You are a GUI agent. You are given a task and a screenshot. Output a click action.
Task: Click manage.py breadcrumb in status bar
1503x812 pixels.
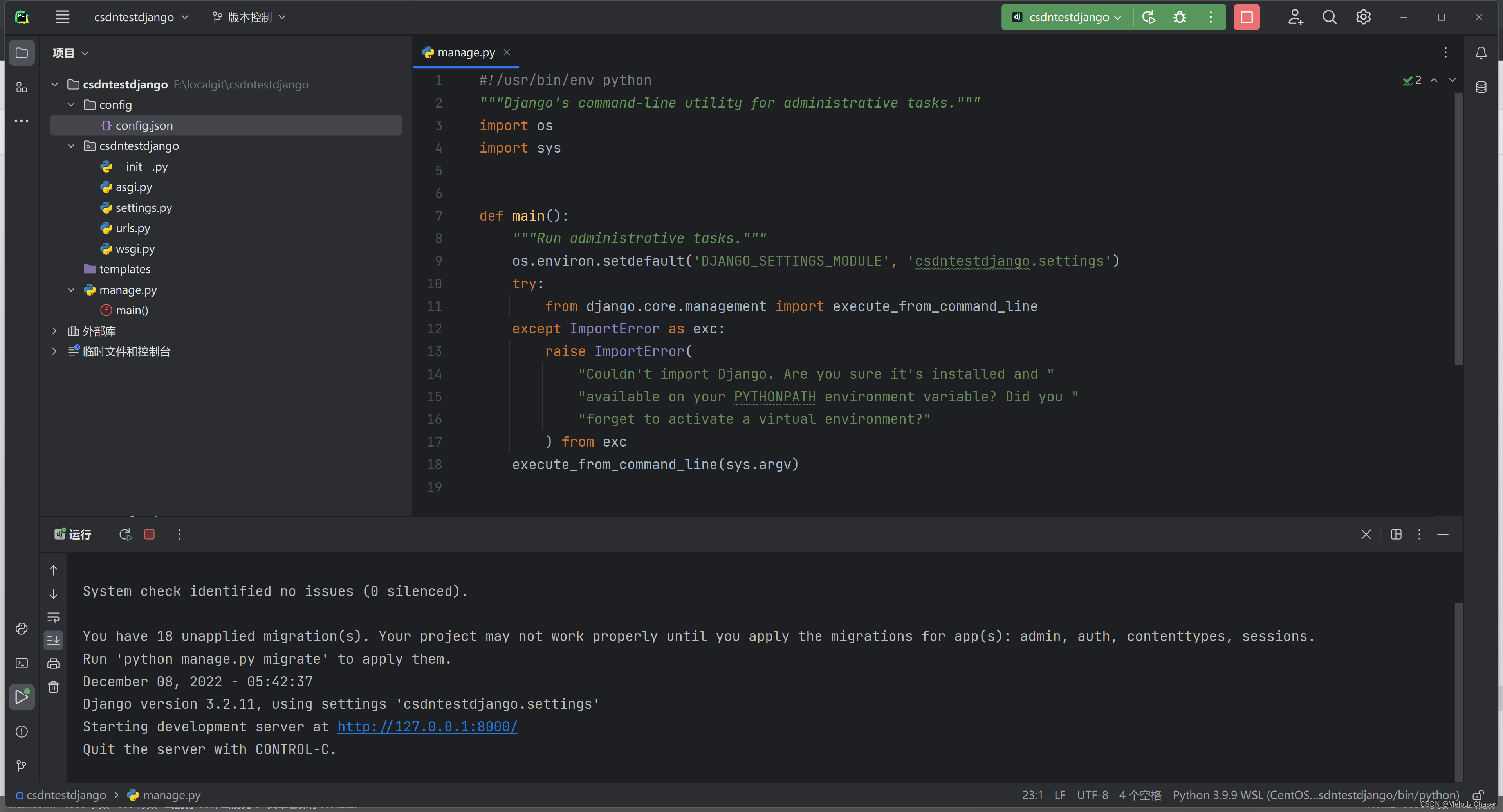[x=164, y=795]
